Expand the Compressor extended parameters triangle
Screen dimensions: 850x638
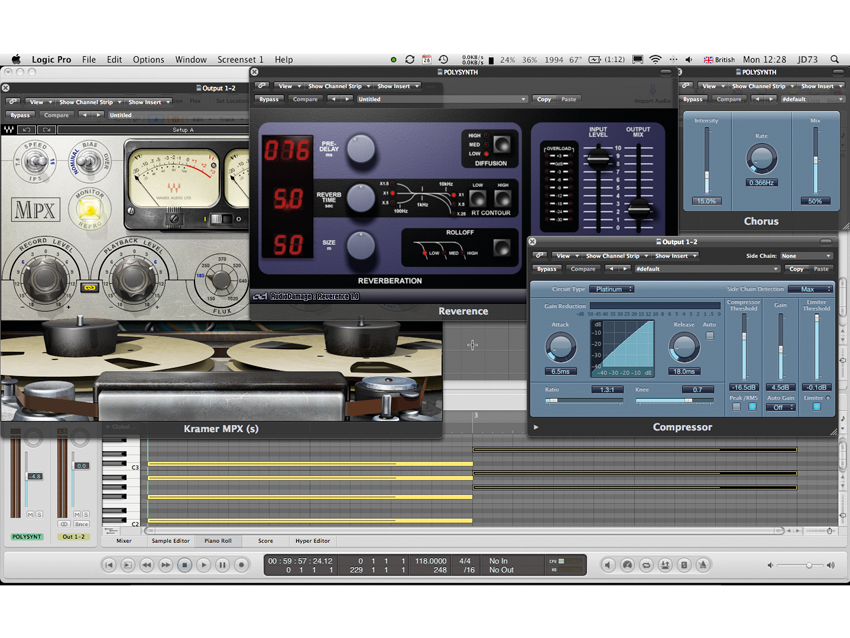536,427
